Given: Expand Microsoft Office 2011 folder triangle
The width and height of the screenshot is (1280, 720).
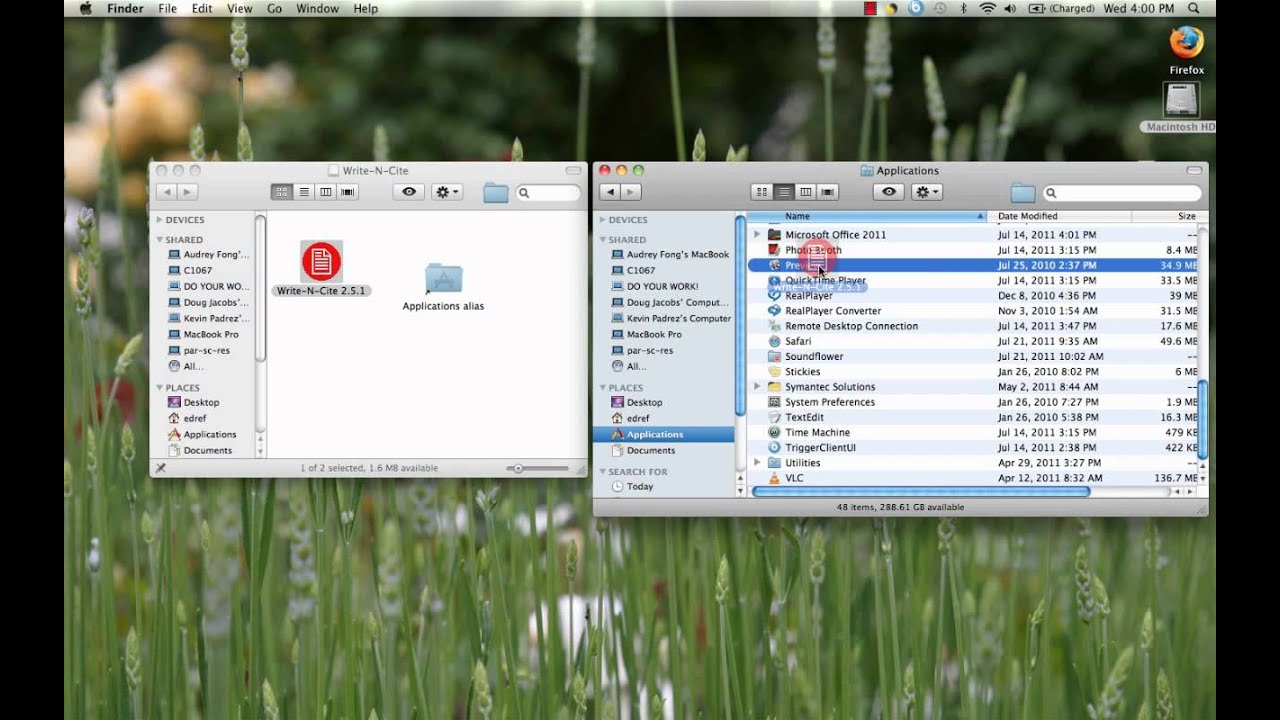Looking at the screenshot, I should tap(757, 235).
